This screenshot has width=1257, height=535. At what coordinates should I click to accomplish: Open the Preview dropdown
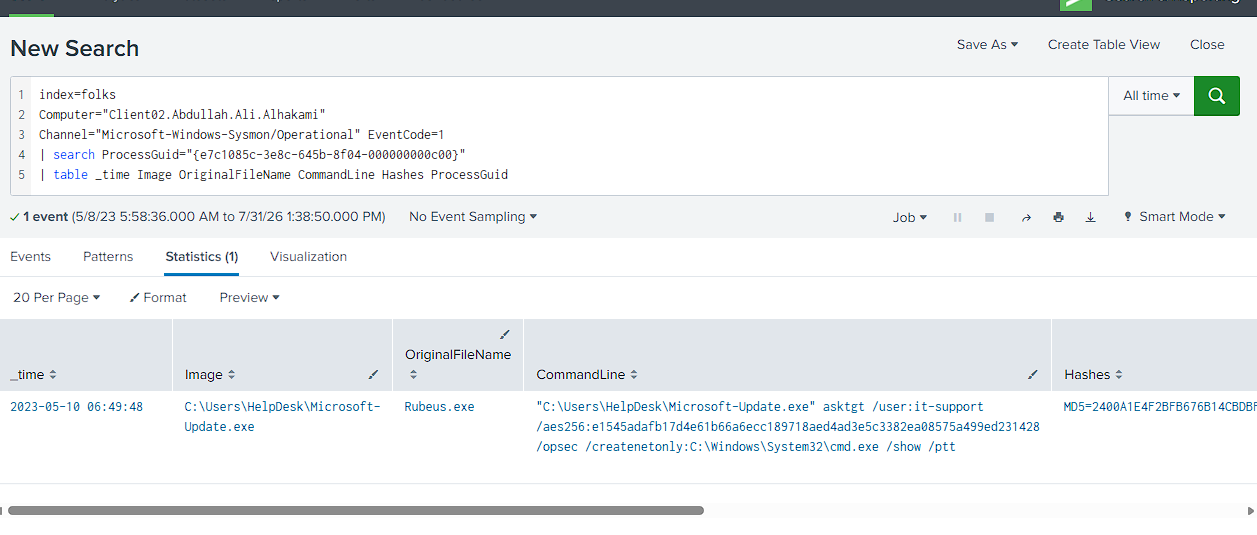pos(250,297)
